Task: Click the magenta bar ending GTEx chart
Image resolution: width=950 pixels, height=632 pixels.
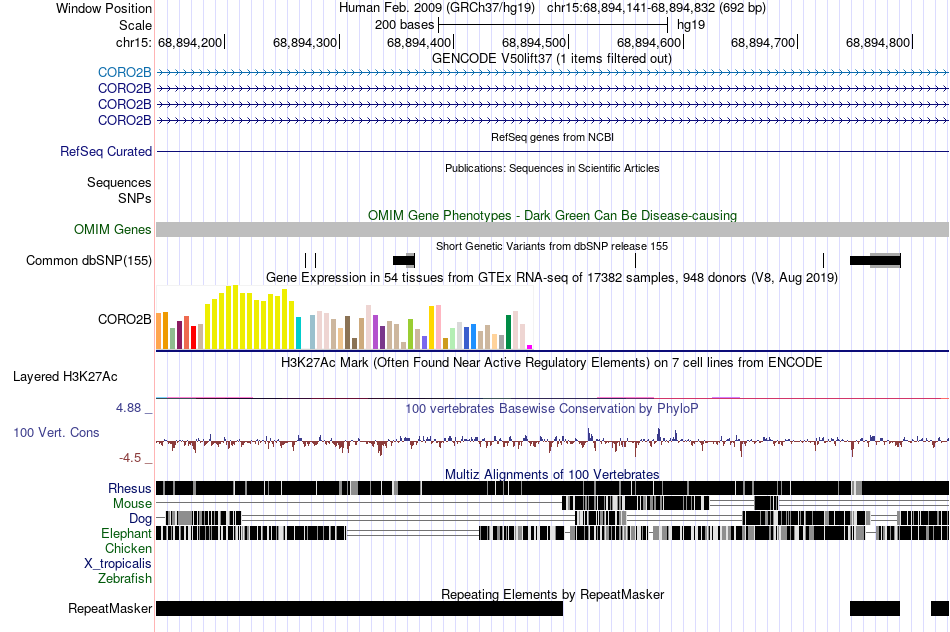Action: pos(530,347)
